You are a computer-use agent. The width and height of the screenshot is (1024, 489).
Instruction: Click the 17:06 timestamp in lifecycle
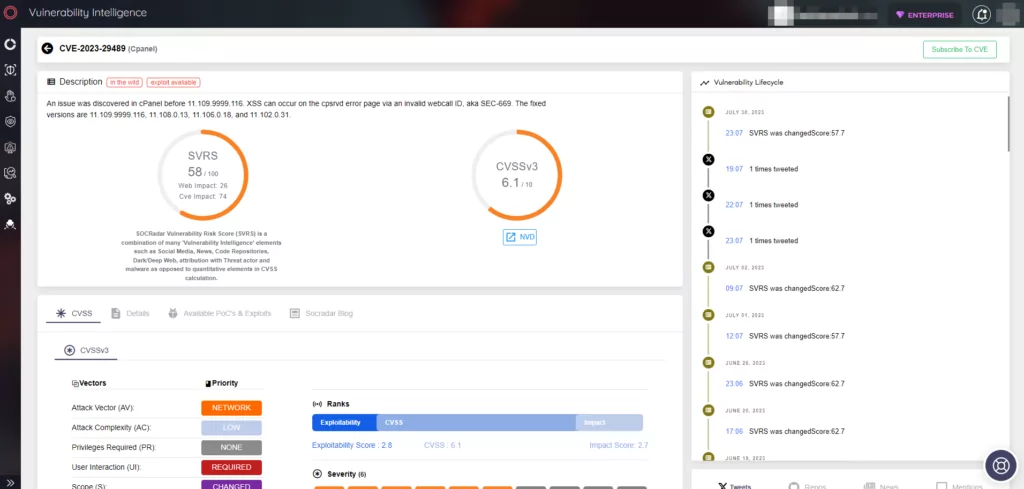pos(734,432)
